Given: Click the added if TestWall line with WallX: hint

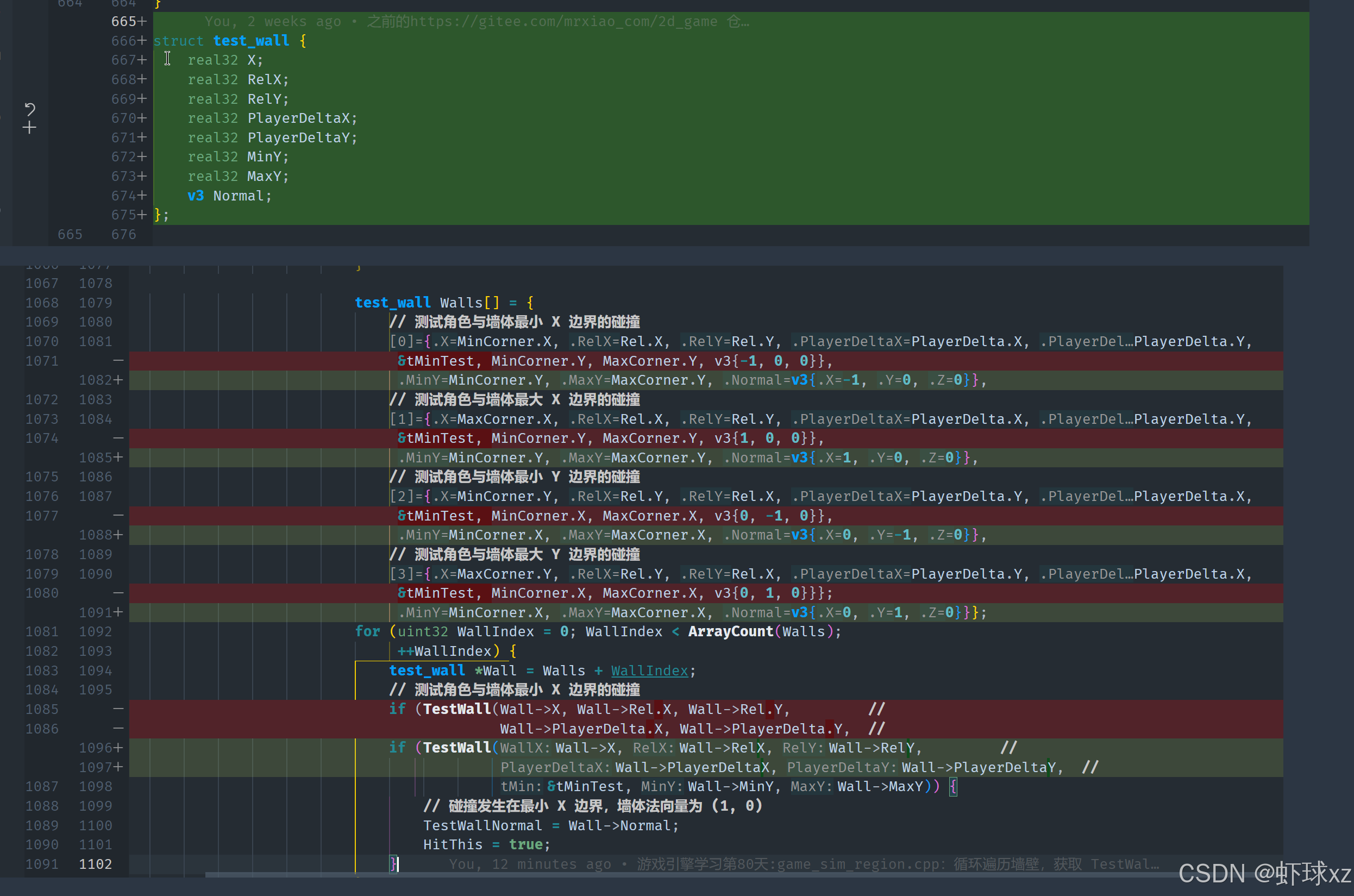Looking at the screenshot, I should [703, 748].
